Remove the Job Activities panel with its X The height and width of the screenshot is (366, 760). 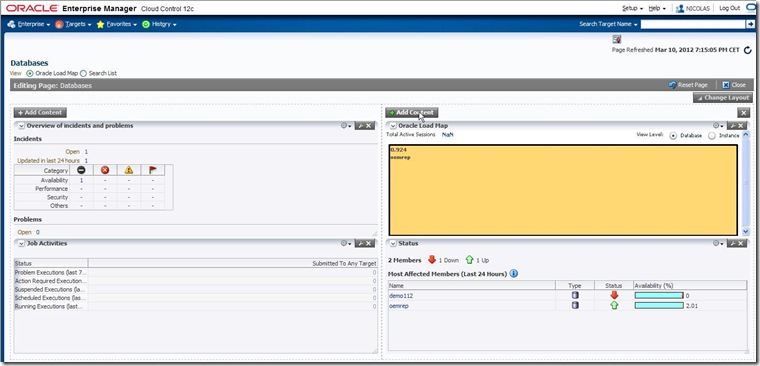point(369,243)
